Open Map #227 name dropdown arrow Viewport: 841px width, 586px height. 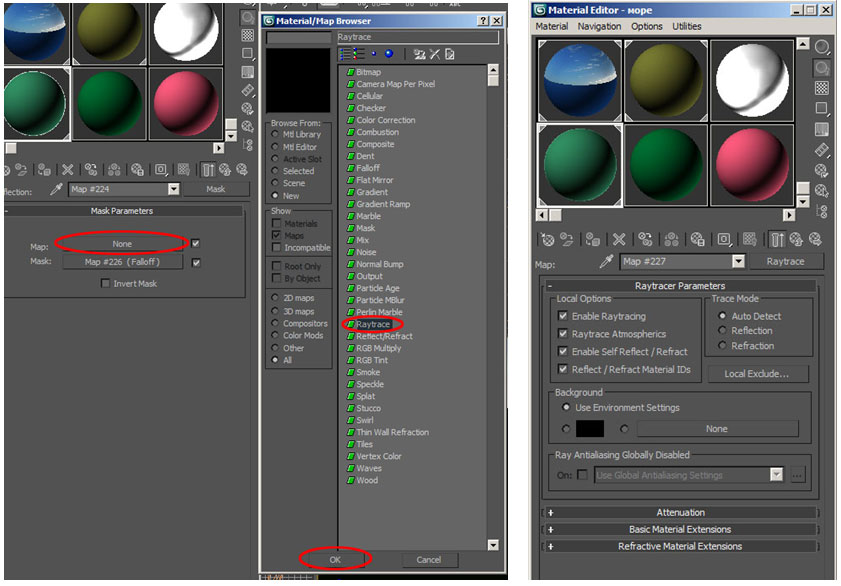click(739, 261)
